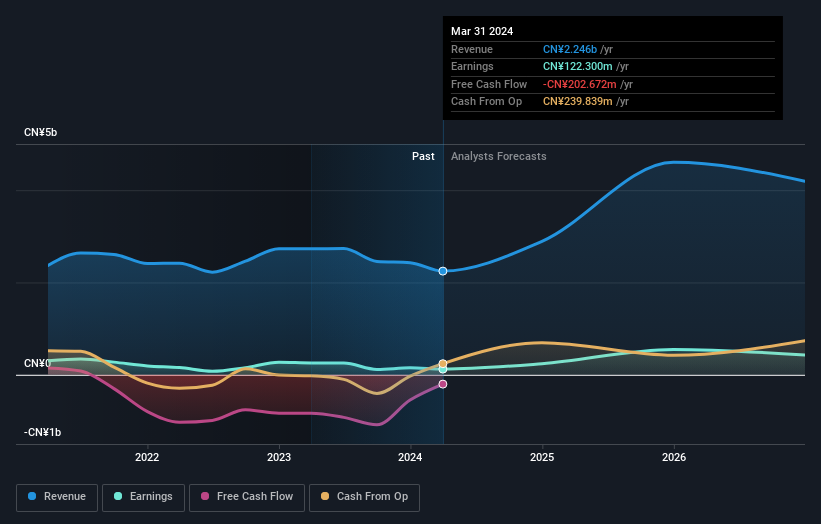This screenshot has width=821, height=524.
Task: Click the blue Revenue data point marker
Action: point(443,271)
